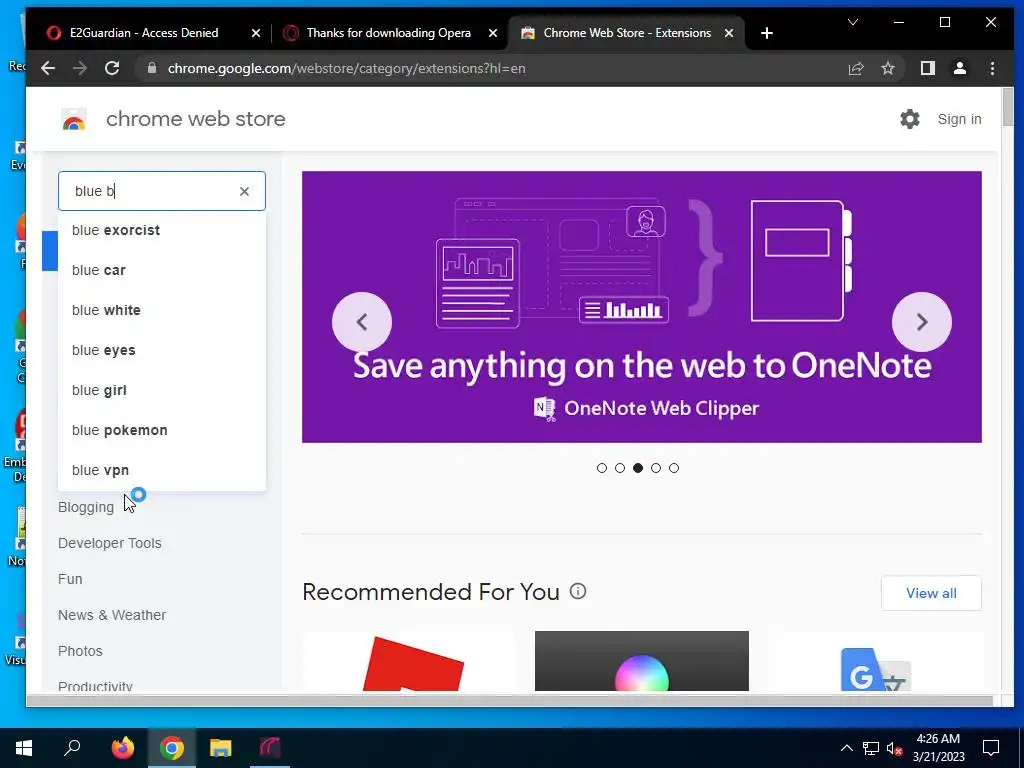The width and height of the screenshot is (1024, 768).
Task: Bookmark this page with the star
Action: coord(888,68)
